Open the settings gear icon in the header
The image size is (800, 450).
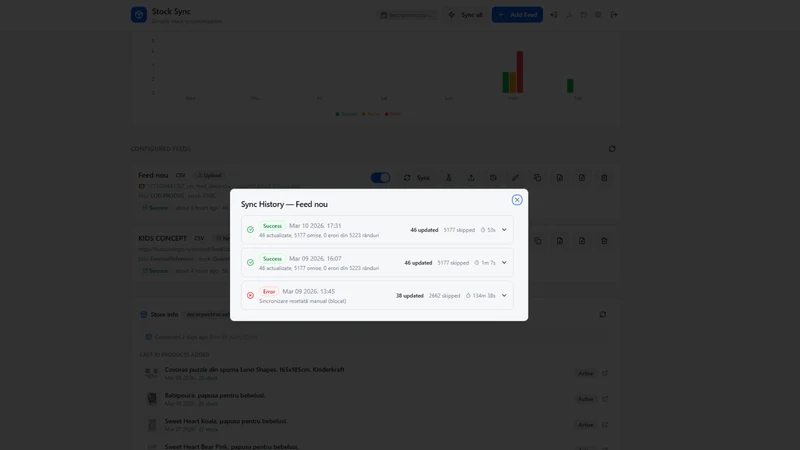[x=598, y=15]
